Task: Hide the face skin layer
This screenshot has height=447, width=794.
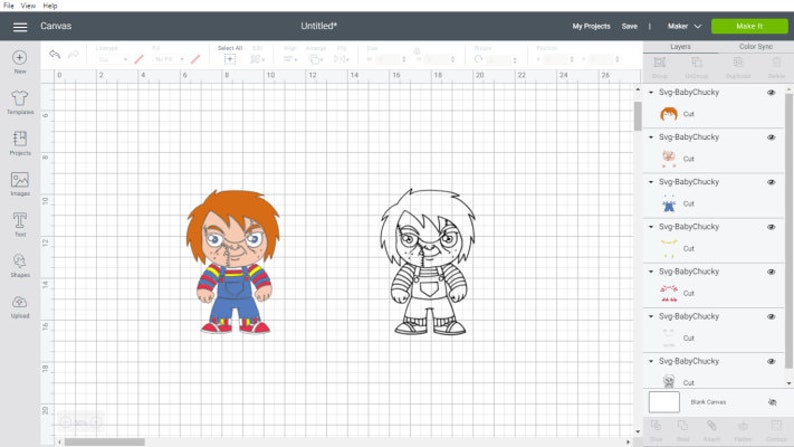Action: pyautogui.click(x=771, y=137)
